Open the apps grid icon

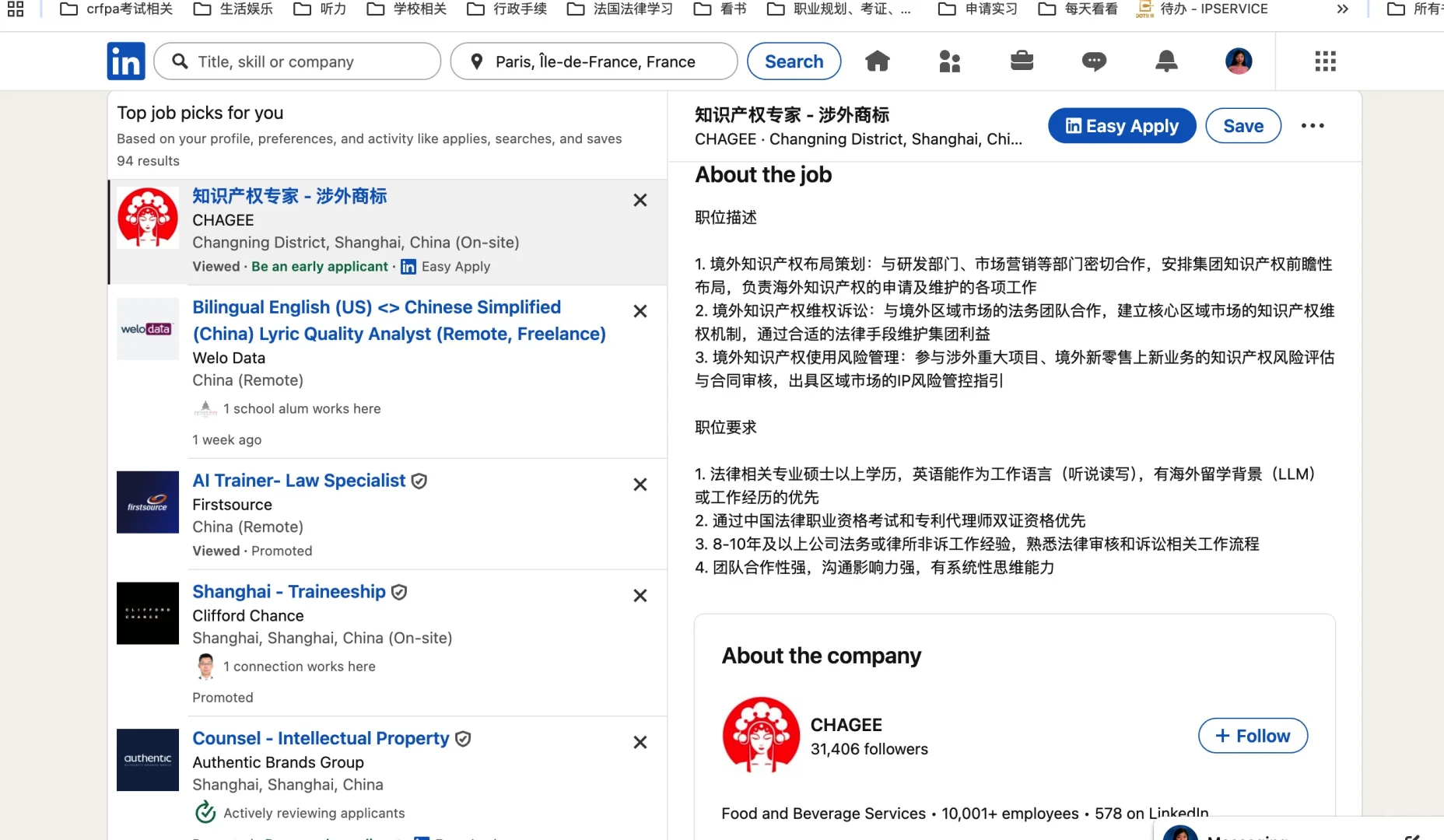(1325, 61)
